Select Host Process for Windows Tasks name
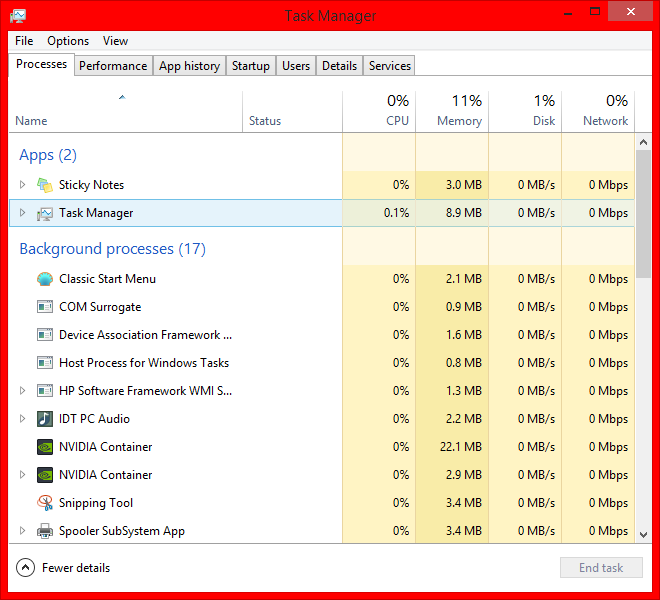The image size is (660, 600). 144,363
